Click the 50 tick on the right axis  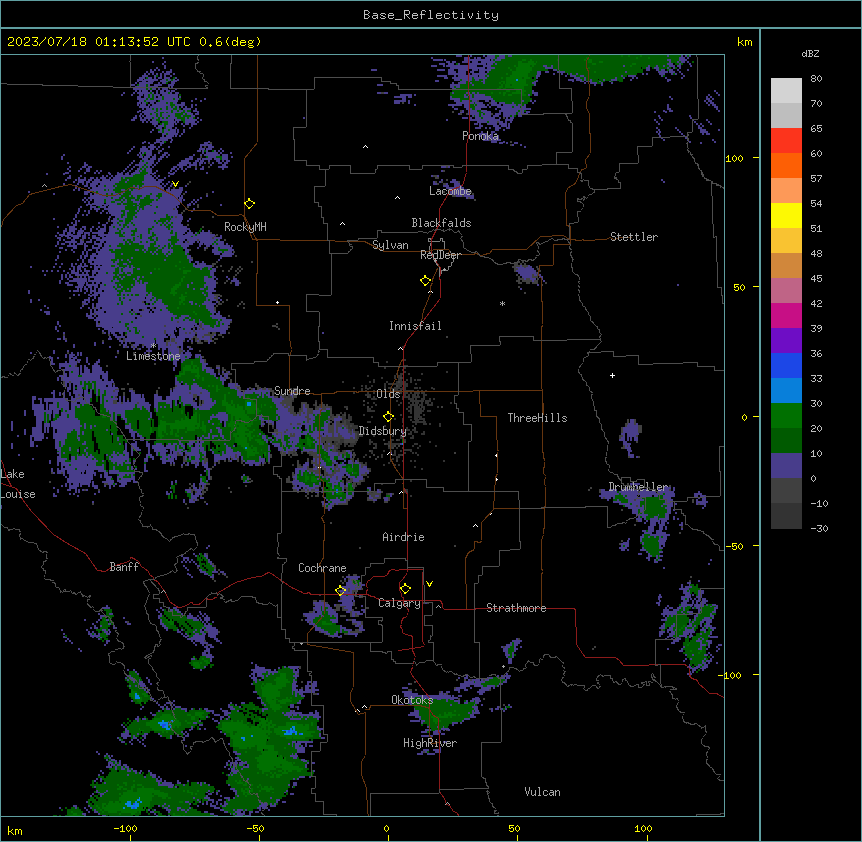739,287
